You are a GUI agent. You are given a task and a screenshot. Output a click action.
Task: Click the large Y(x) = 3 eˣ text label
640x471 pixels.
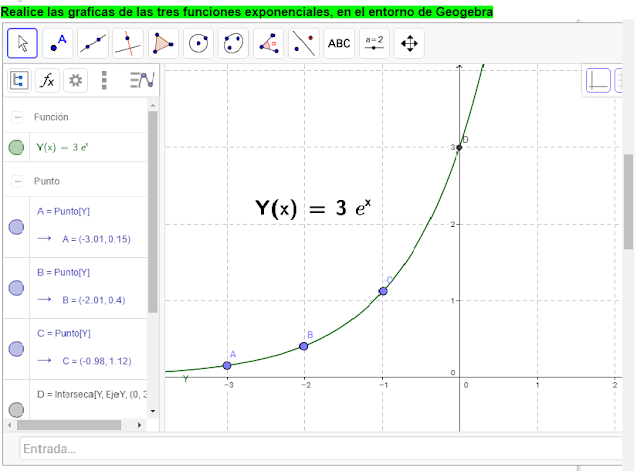tap(313, 208)
